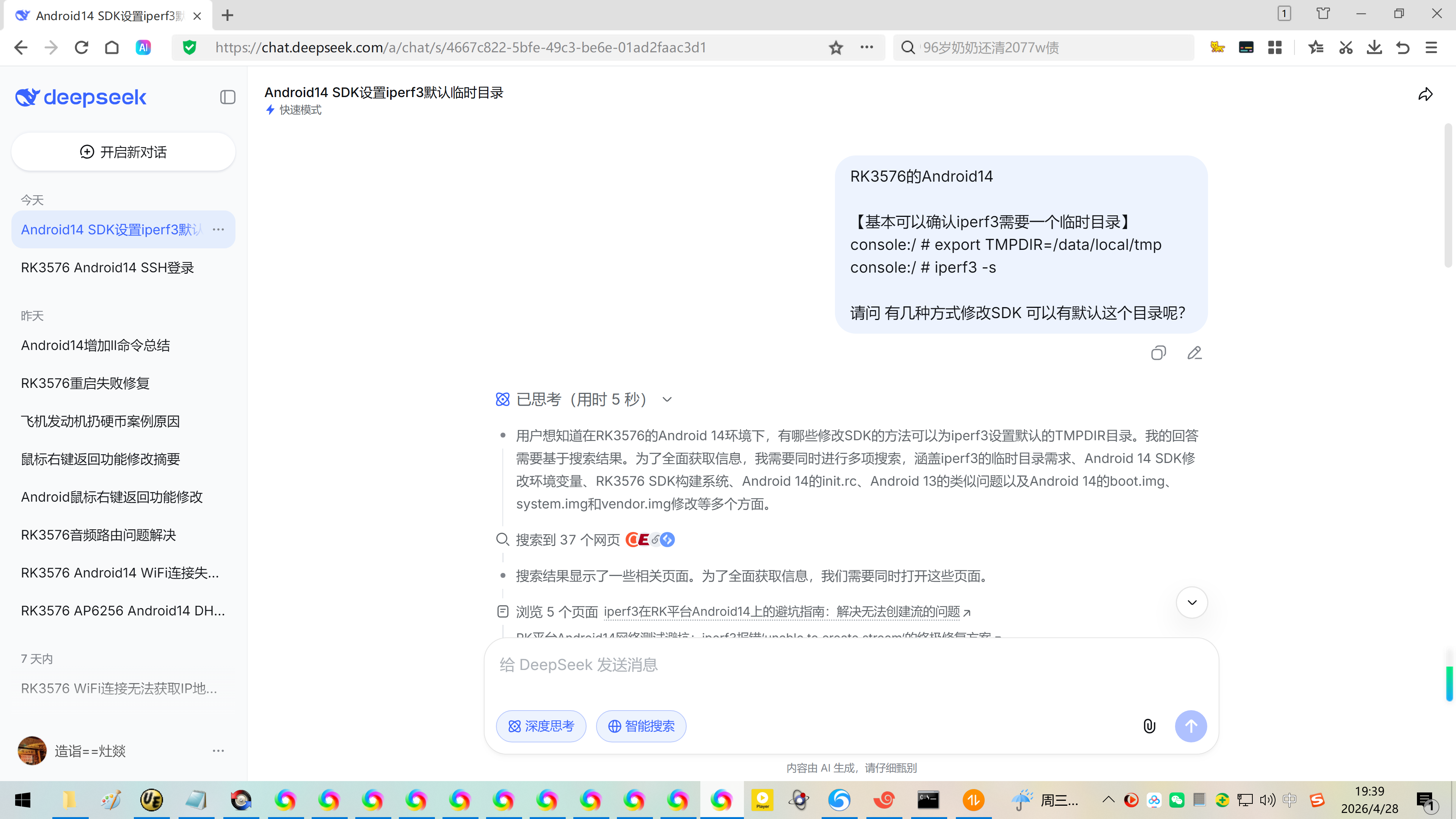Click 开启新对话 new chat button
This screenshot has height=819, width=1456.
tap(123, 152)
